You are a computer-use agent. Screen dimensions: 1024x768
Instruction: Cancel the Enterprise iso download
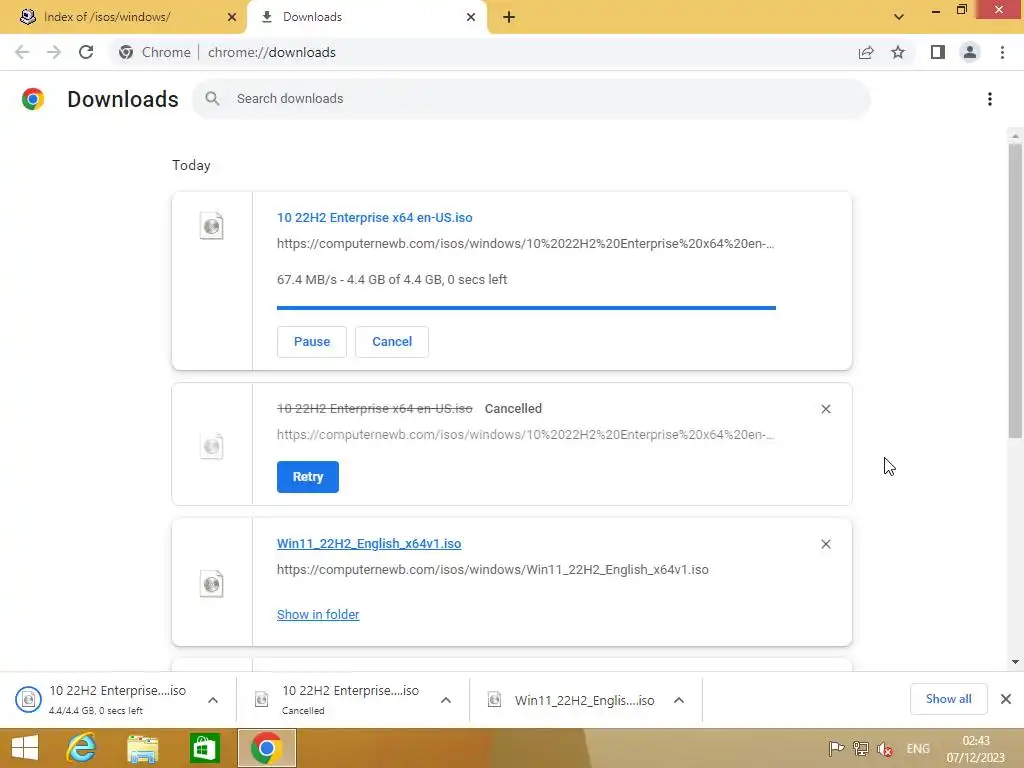[x=392, y=342]
